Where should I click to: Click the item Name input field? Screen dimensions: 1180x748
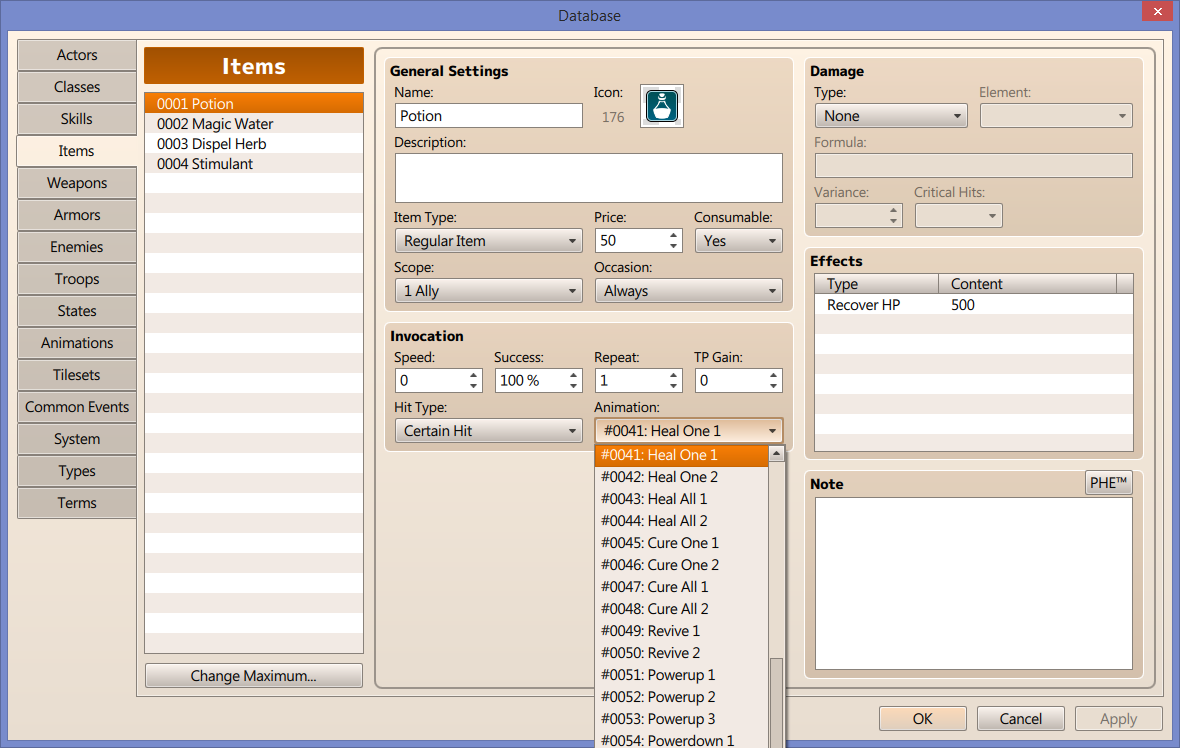point(488,116)
